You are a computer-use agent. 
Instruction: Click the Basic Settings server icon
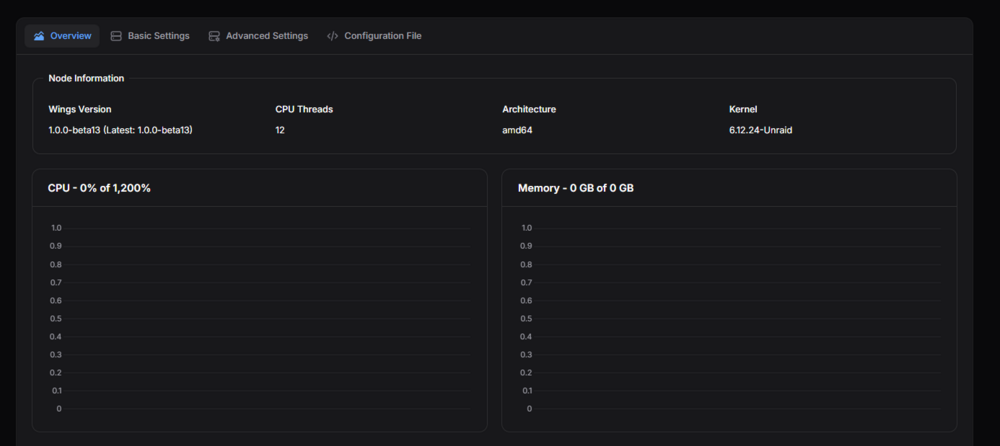(x=116, y=36)
